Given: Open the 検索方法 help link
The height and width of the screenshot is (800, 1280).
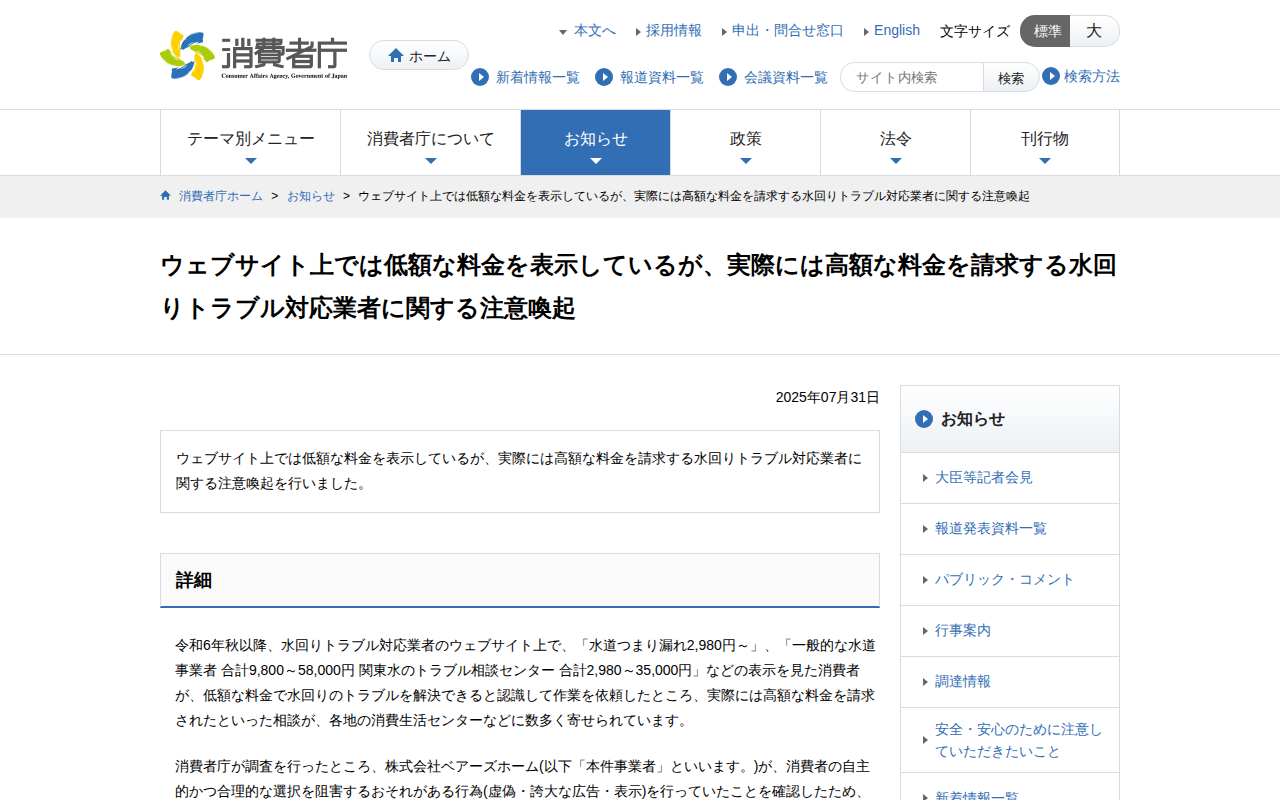Looking at the screenshot, I should click(x=1092, y=76).
